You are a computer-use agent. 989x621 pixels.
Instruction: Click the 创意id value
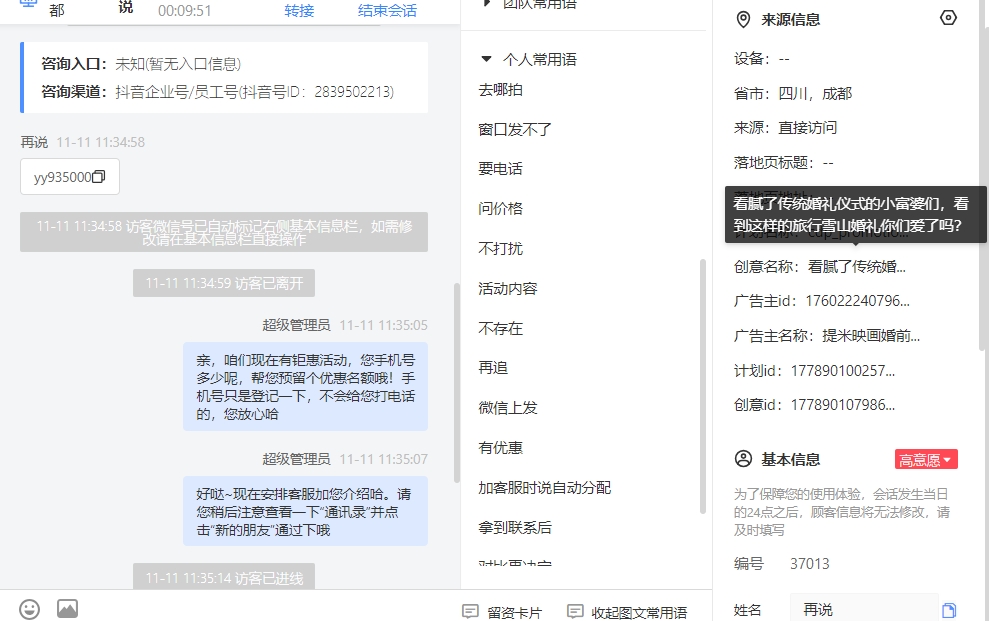pos(843,405)
